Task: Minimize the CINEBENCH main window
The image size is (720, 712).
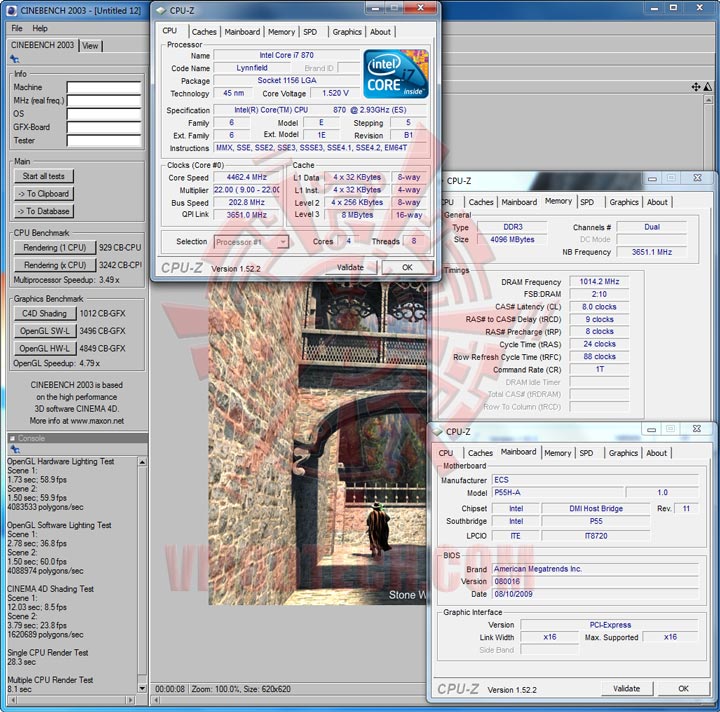Action: pyautogui.click(x=654, y=8)
